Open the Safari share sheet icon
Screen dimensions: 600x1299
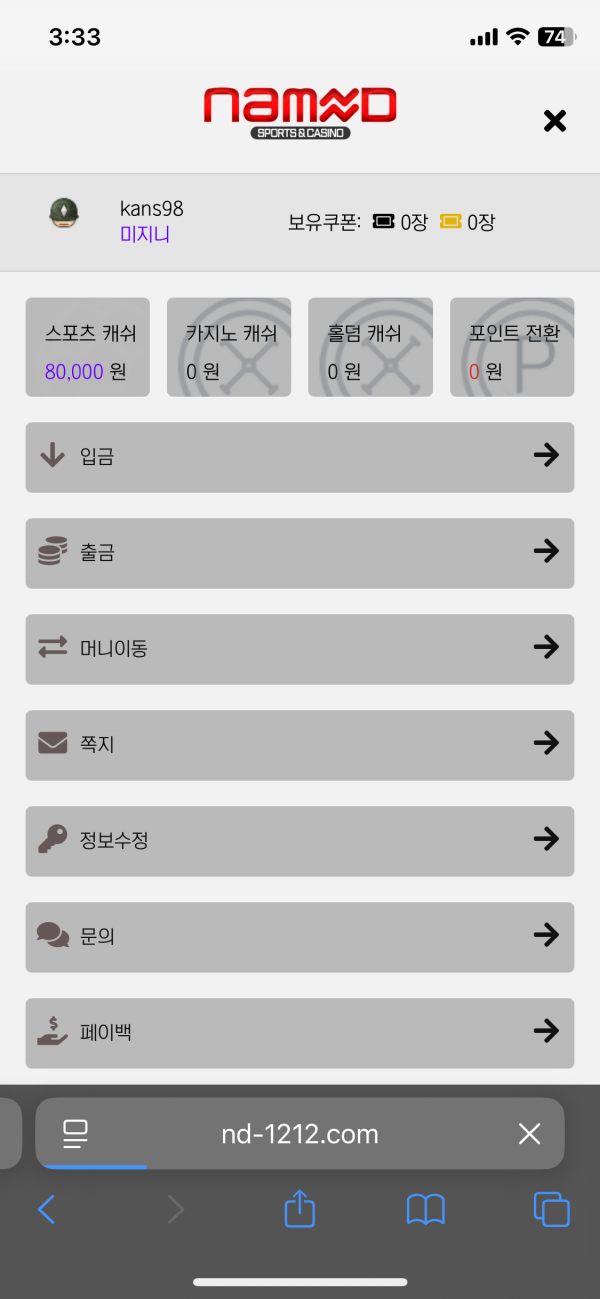click(299, 1210)
